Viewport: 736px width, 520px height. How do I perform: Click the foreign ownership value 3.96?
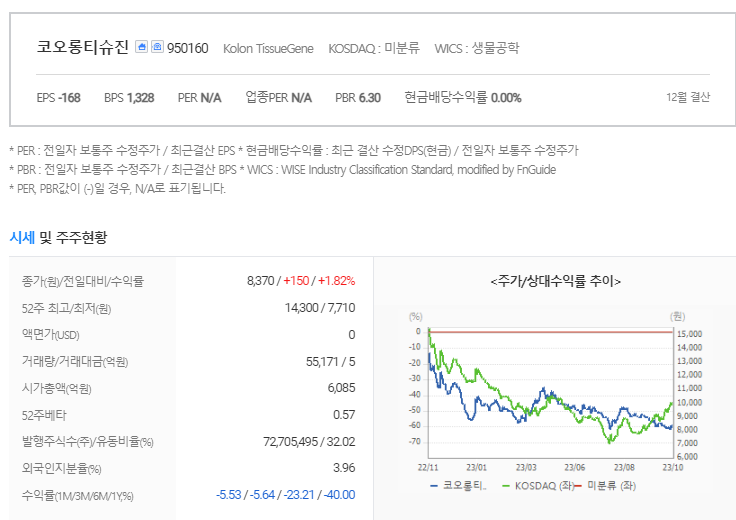coord(344,468)
